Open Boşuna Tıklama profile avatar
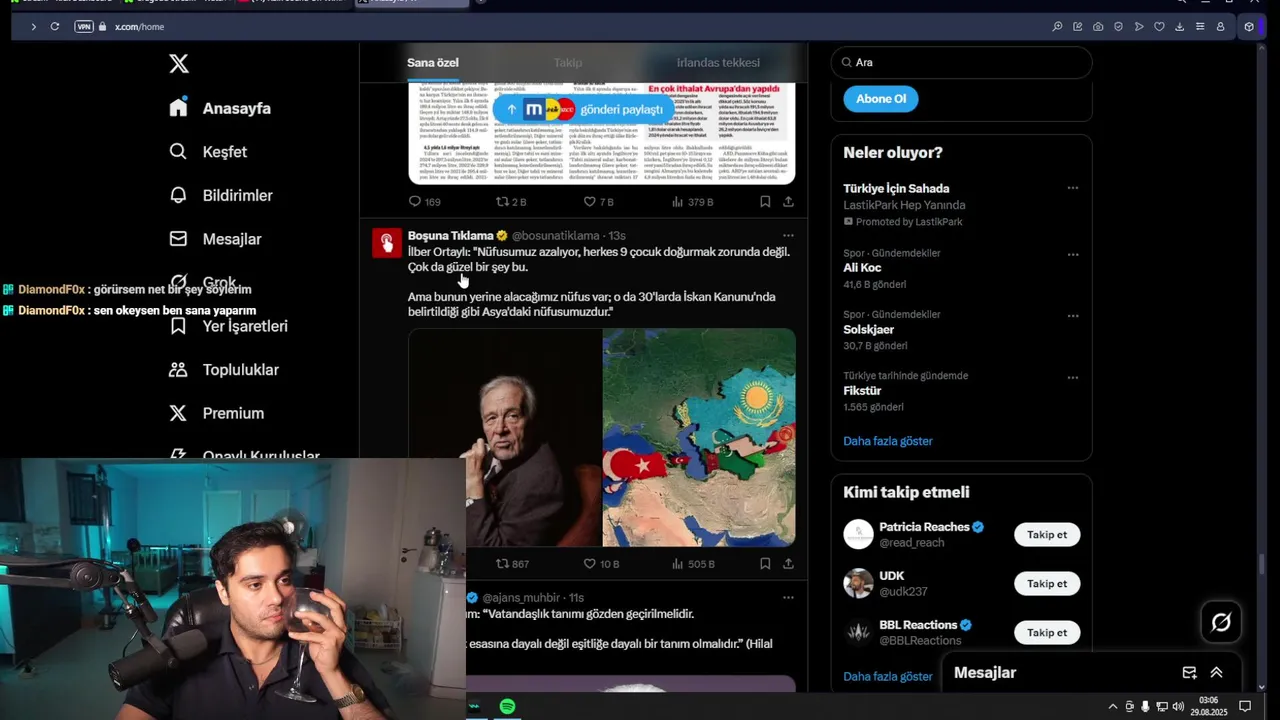1280x720 pixels. (x=387, y=243)
